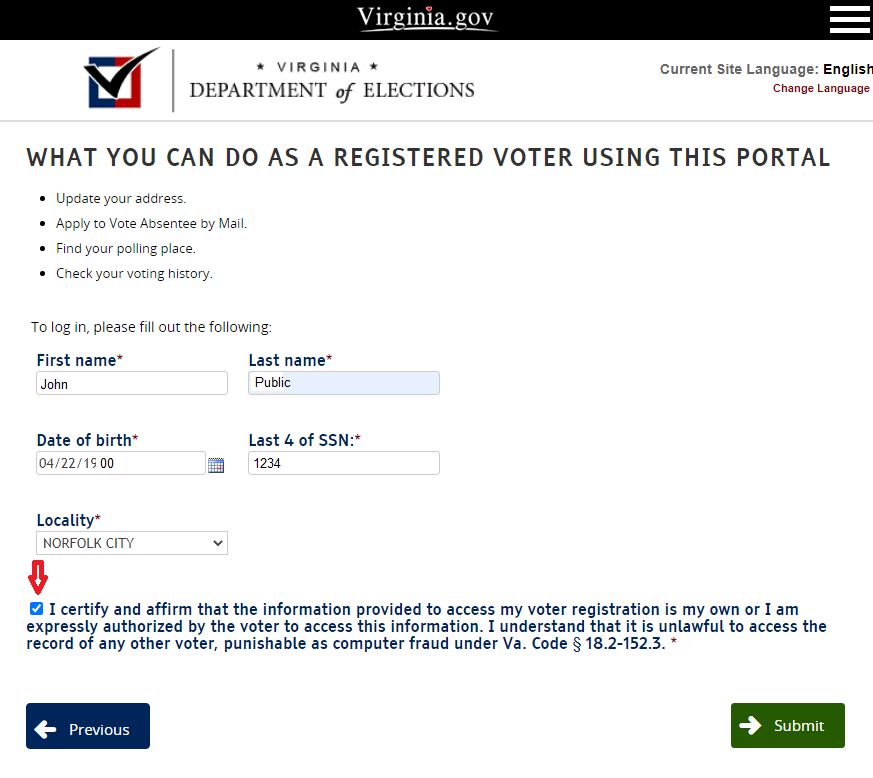Select the Date of birth field
The width and height of the screenshot is (873, 778).
120,463
